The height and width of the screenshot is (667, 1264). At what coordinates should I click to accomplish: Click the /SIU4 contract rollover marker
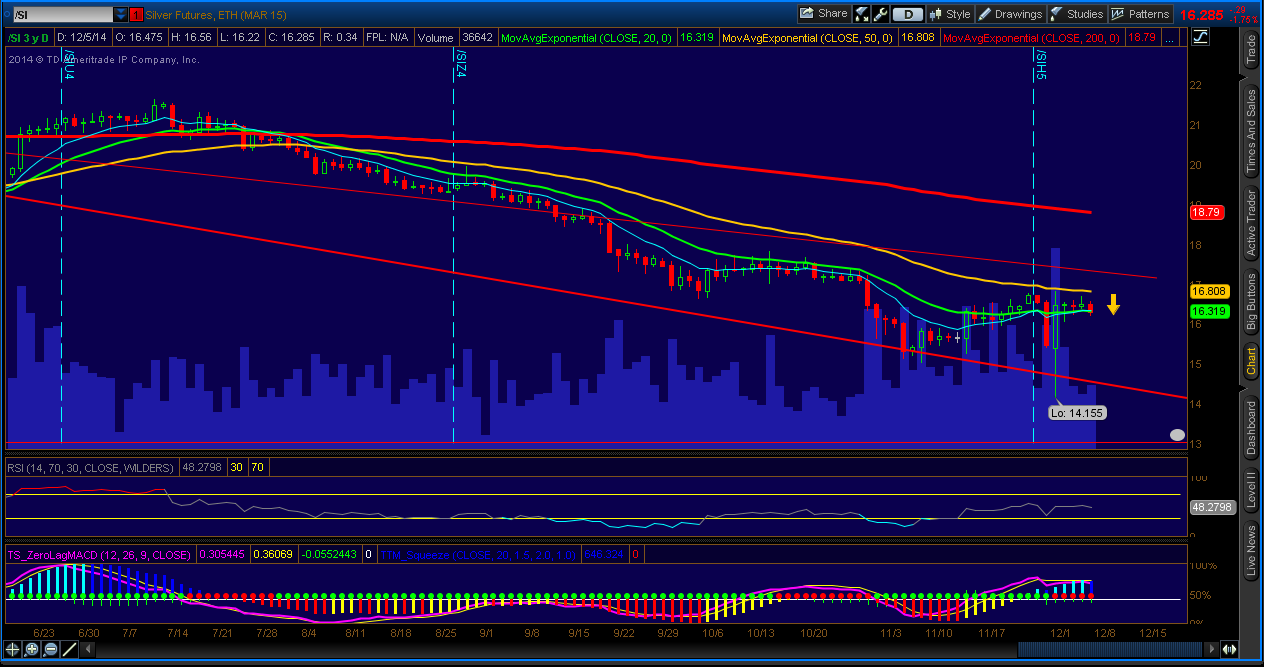pyautogui.click(x=68, y=62)
